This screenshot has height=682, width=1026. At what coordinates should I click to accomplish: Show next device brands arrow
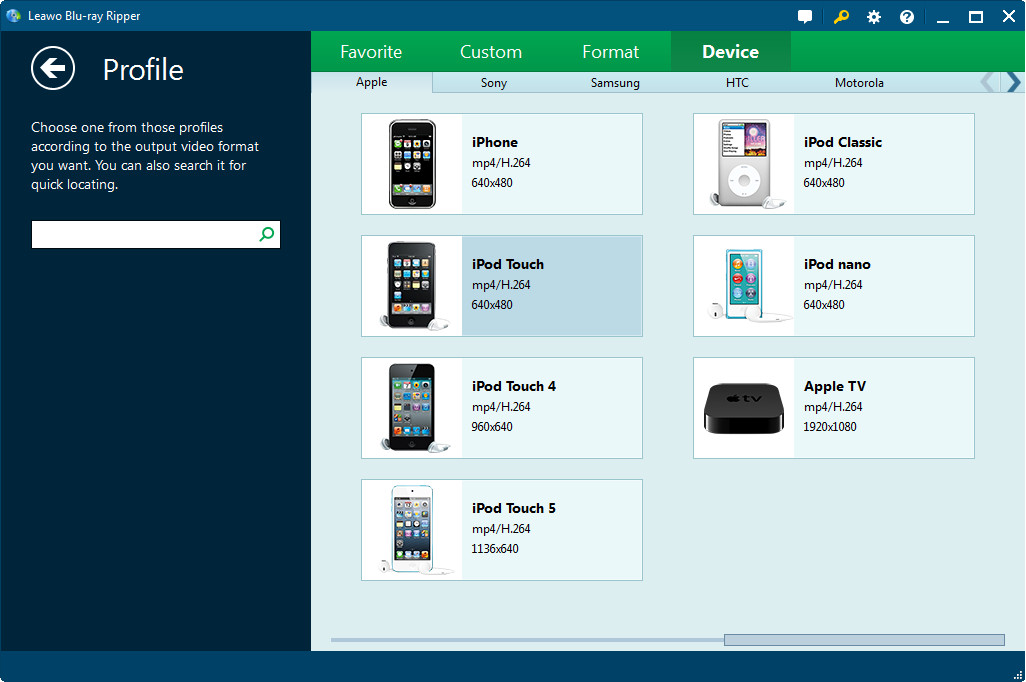click(x=1014, y=82)
